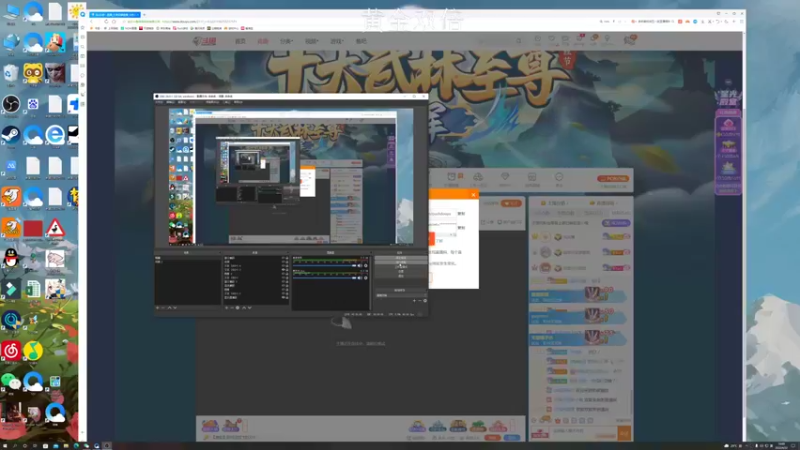
Task: Adjust the second OBS mixer volume slider
Action: click(324, 278)
